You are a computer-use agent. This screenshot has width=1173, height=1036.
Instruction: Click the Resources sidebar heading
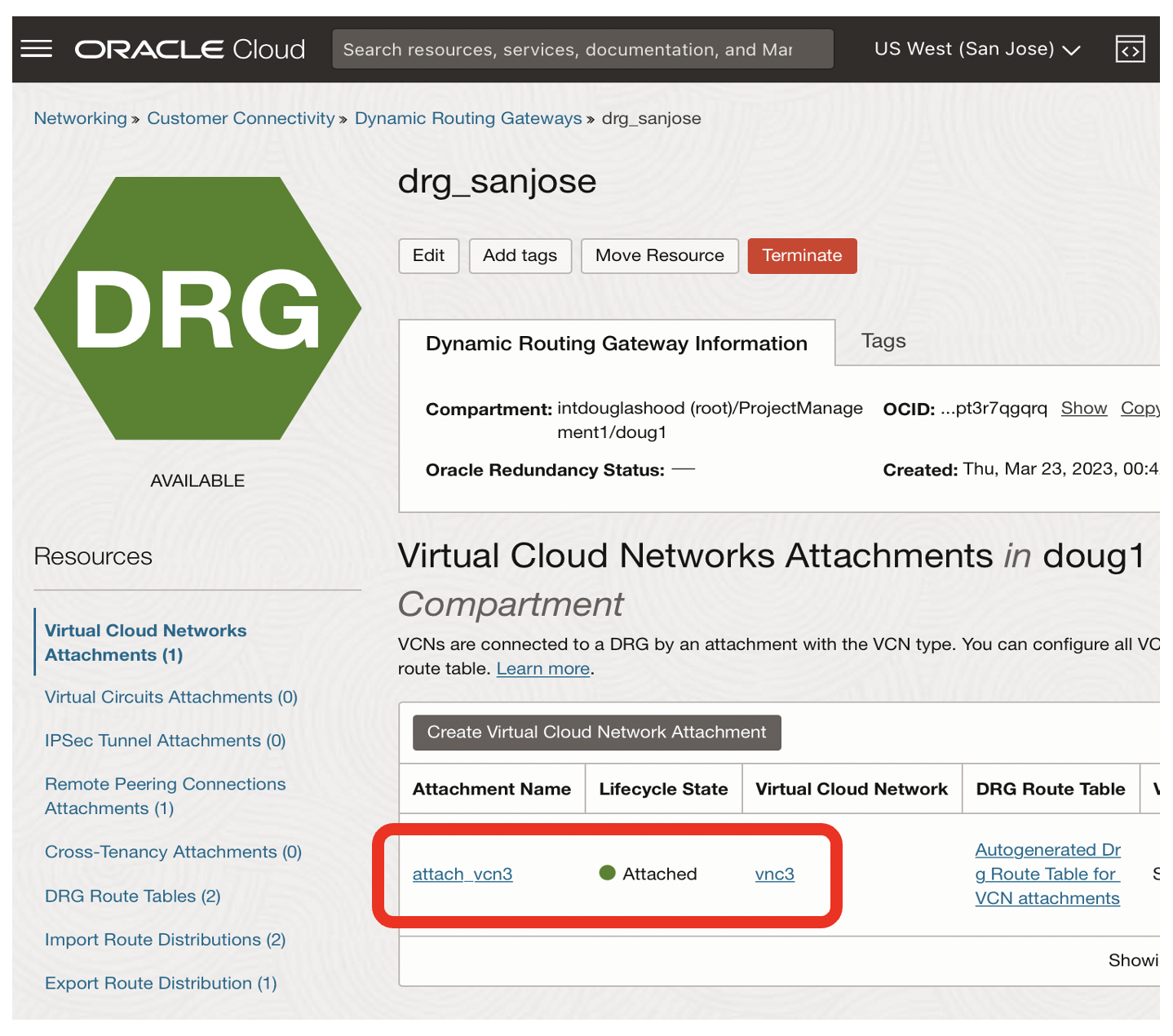[x=93, y=556]
